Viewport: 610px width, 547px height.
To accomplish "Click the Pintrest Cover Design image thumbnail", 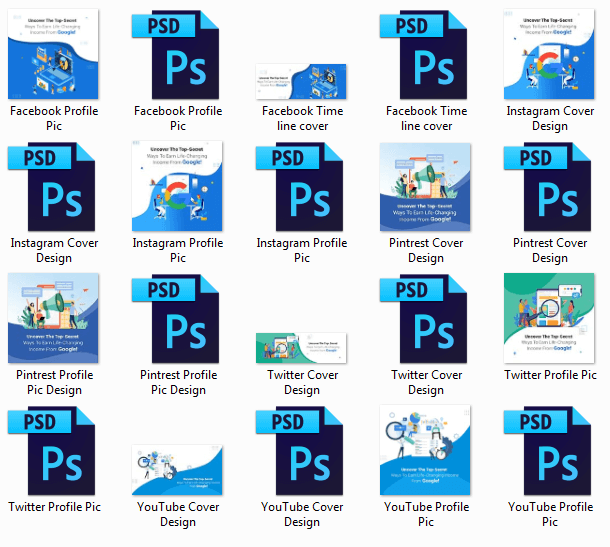I will click(x=425, y=187).
